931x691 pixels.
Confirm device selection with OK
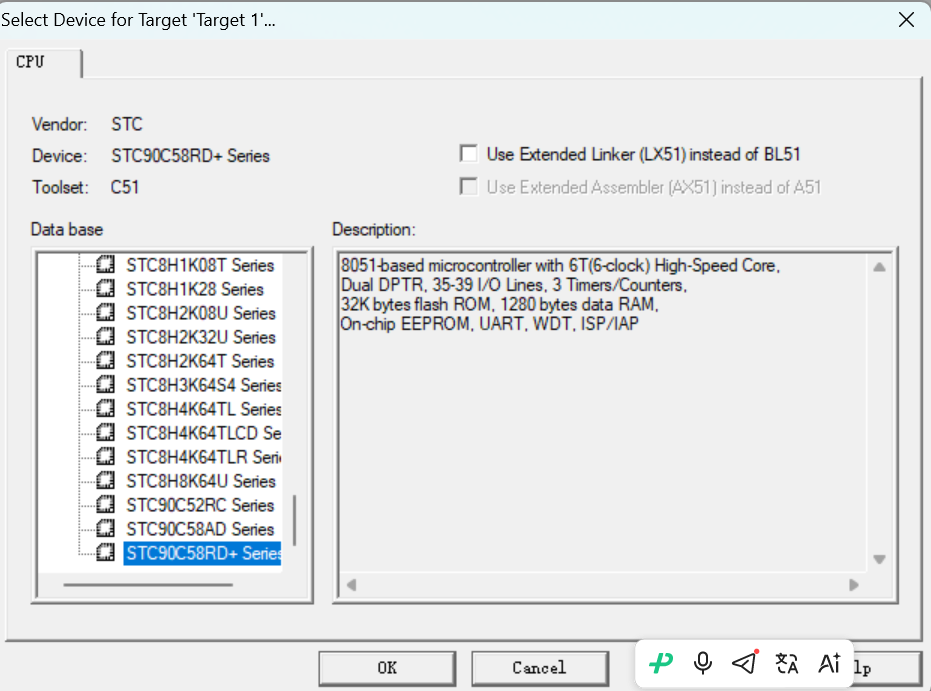(x=387, y=668)
